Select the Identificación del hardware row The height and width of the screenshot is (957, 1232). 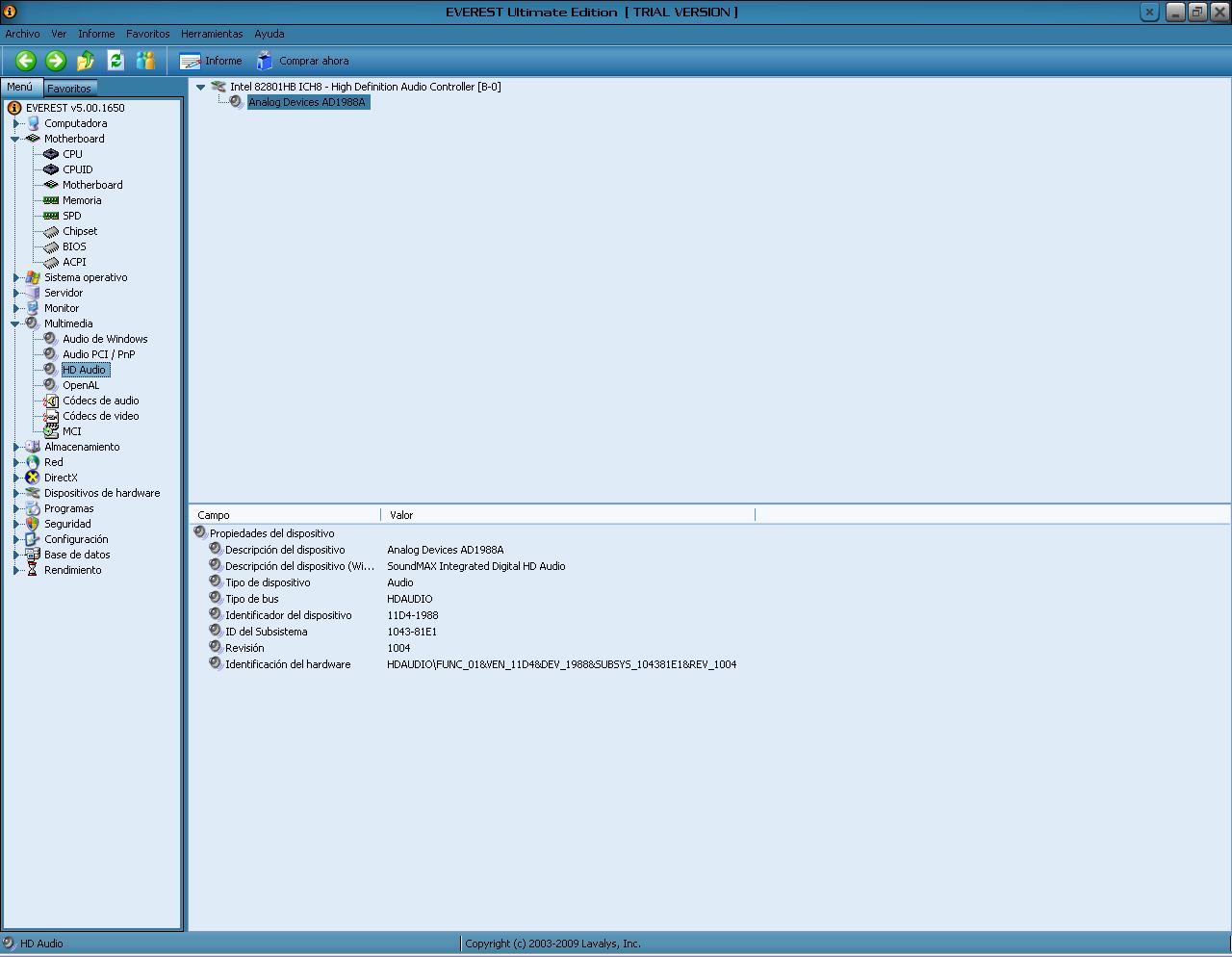(288, 664)
